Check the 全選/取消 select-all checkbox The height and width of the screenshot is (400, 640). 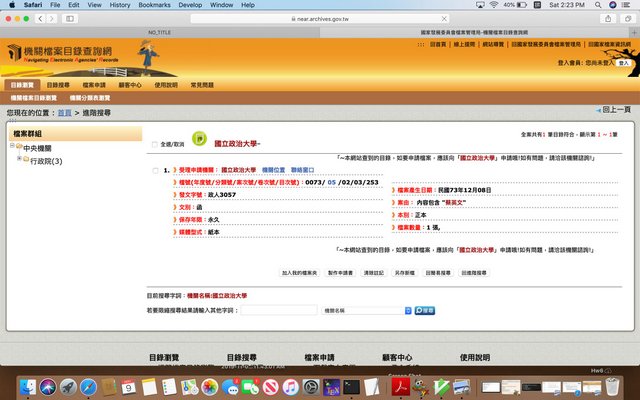coord(155,144)
